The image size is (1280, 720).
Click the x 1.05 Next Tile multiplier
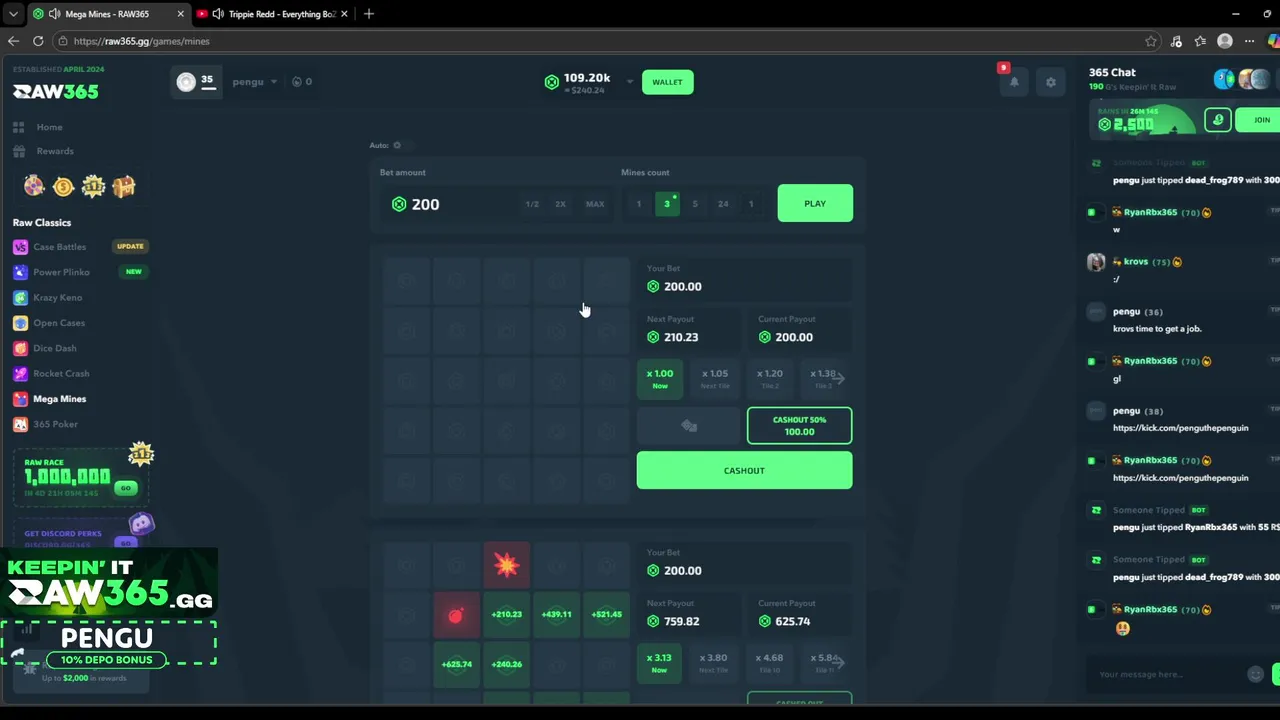point(714,379)
